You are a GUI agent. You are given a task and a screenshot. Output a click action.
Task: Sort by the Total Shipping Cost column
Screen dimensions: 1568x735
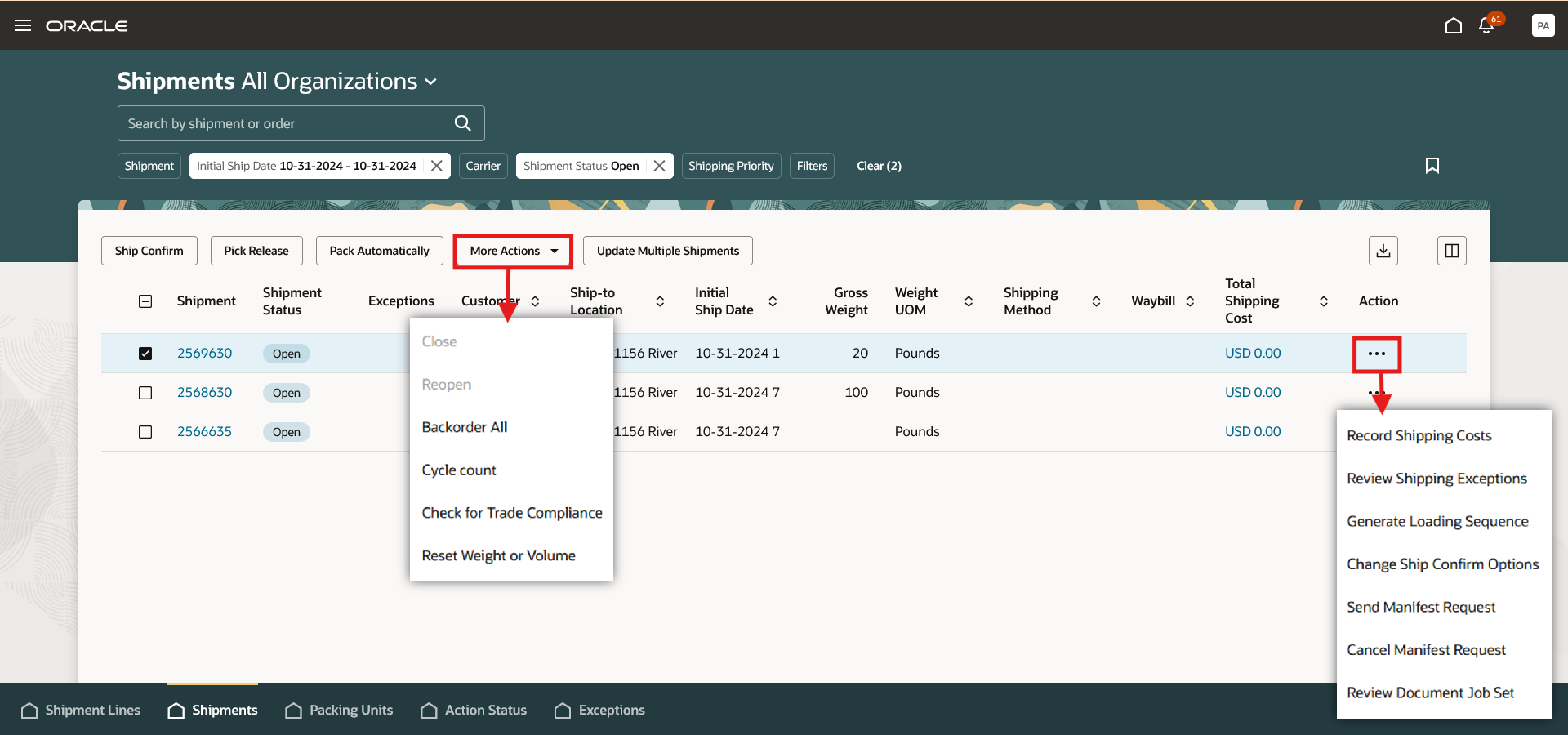click(1324, 301)
